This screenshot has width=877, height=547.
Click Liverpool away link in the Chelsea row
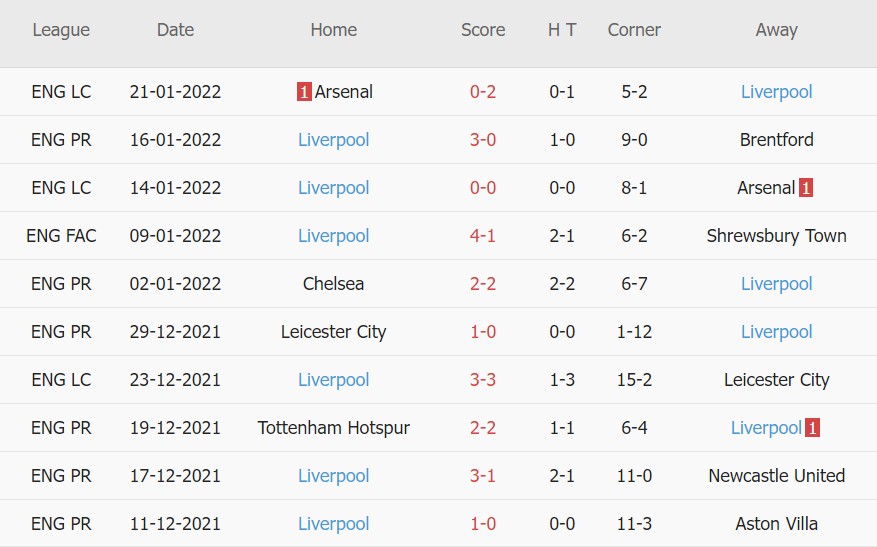(x=776, y=284)
